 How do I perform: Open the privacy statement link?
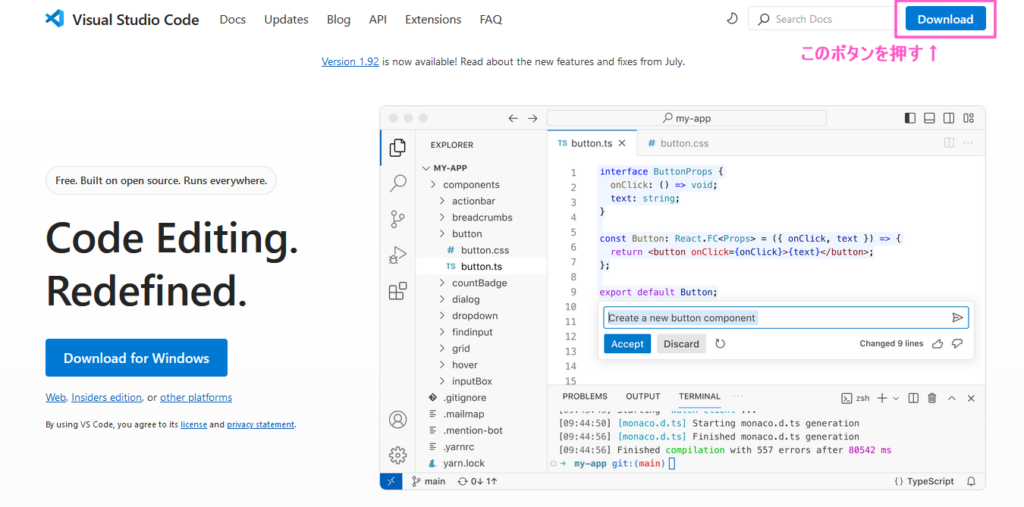(261, 424)
